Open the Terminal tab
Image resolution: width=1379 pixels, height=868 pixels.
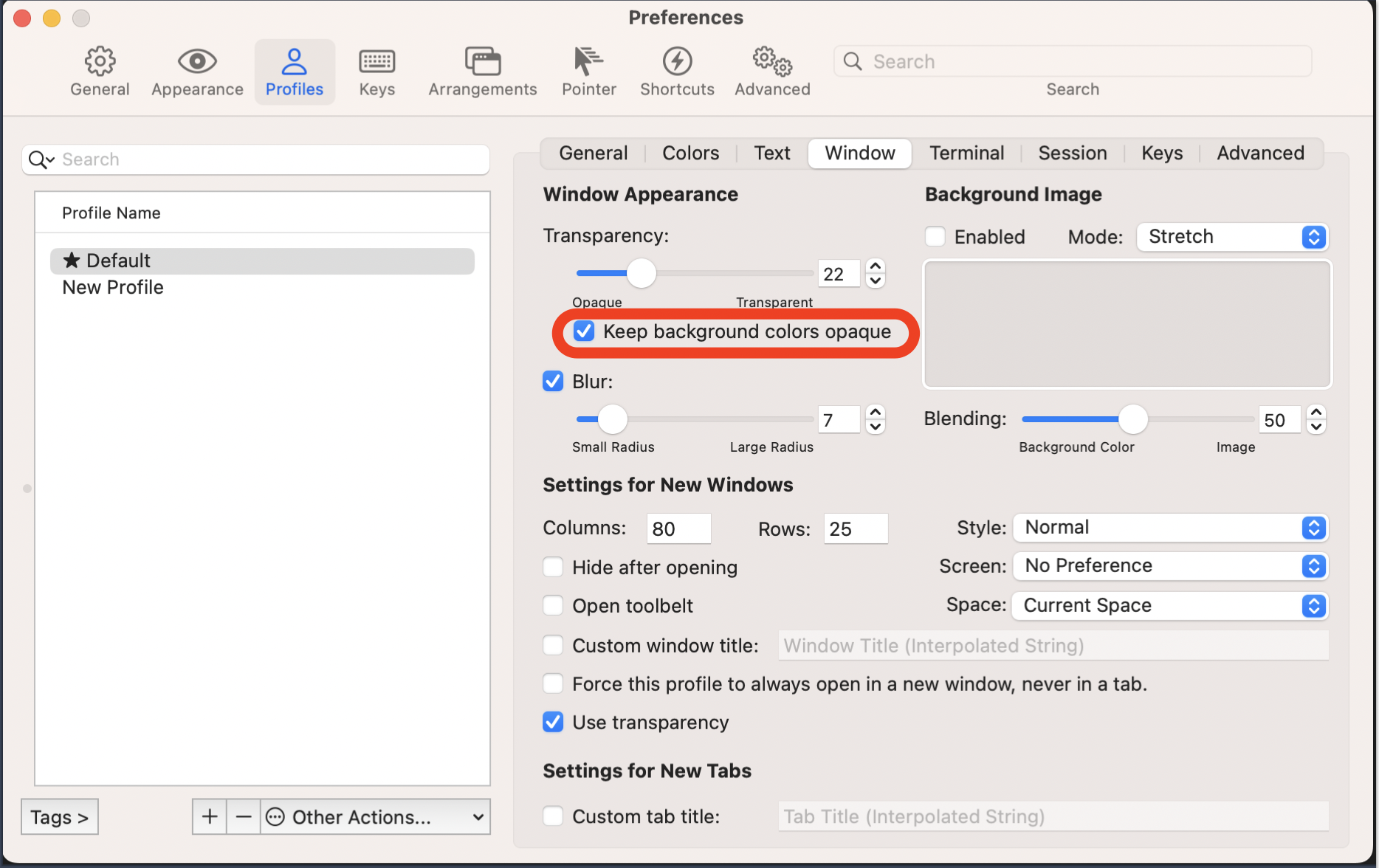click(x=966, y=153)
